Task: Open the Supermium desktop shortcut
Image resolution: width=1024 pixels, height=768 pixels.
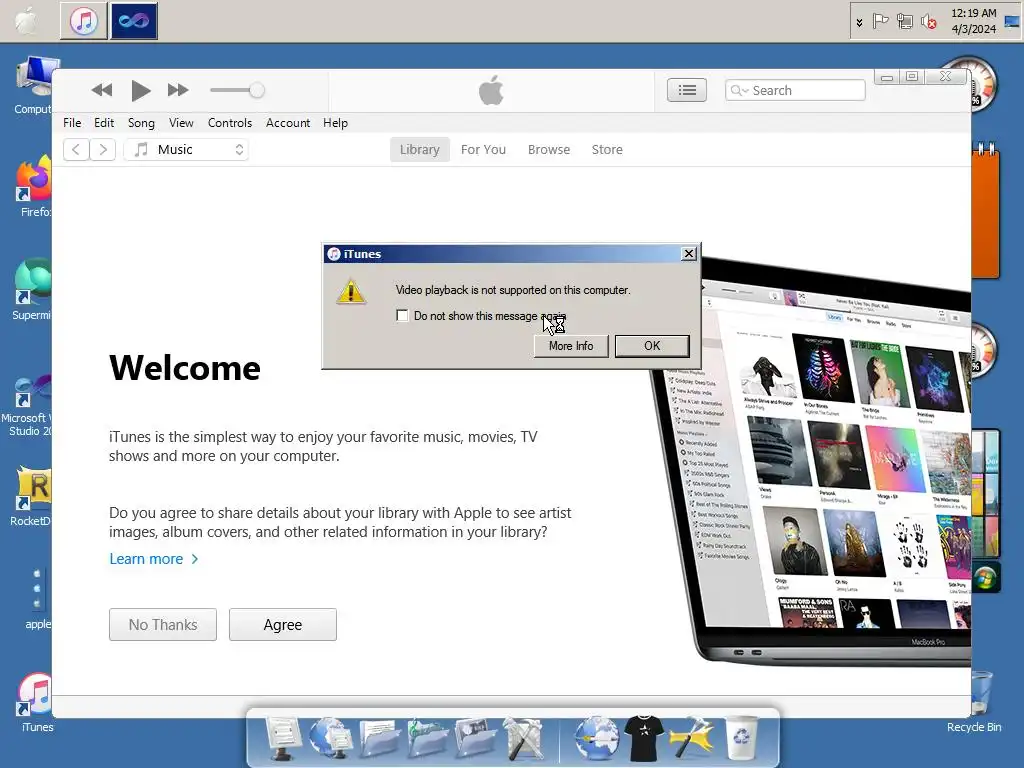Action: [33, 290]
